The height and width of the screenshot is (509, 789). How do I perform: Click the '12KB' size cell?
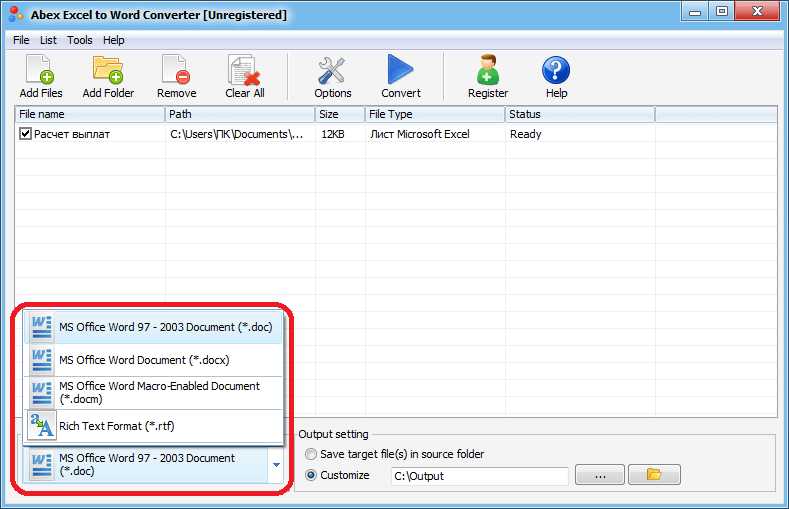333,134
